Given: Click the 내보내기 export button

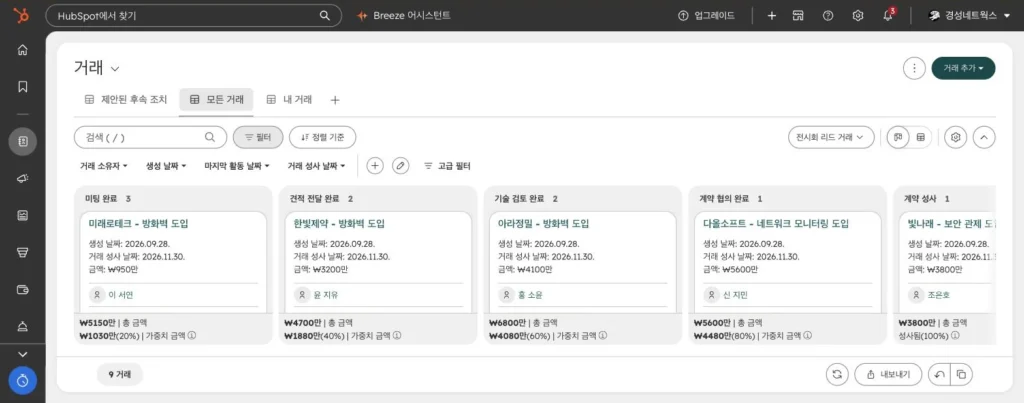Looking at the screenshot, I should point(888,375).
